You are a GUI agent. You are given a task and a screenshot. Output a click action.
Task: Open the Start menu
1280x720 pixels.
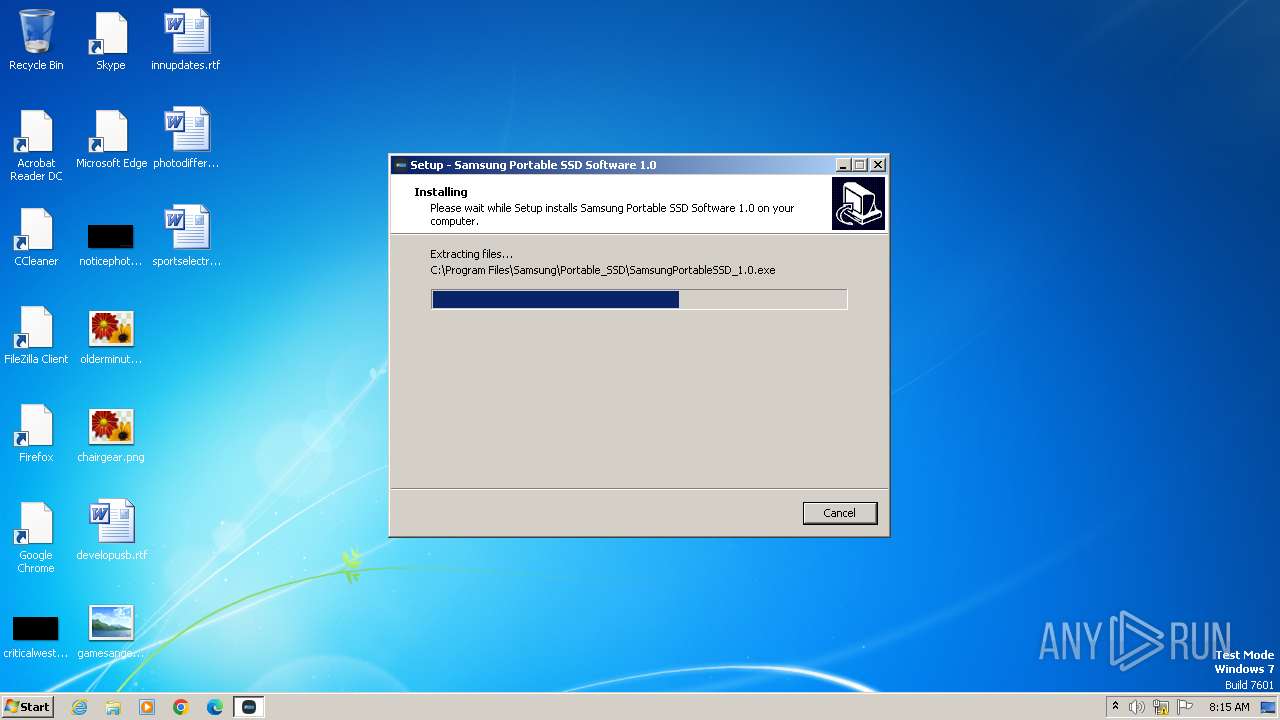click(x=27, y=707)
